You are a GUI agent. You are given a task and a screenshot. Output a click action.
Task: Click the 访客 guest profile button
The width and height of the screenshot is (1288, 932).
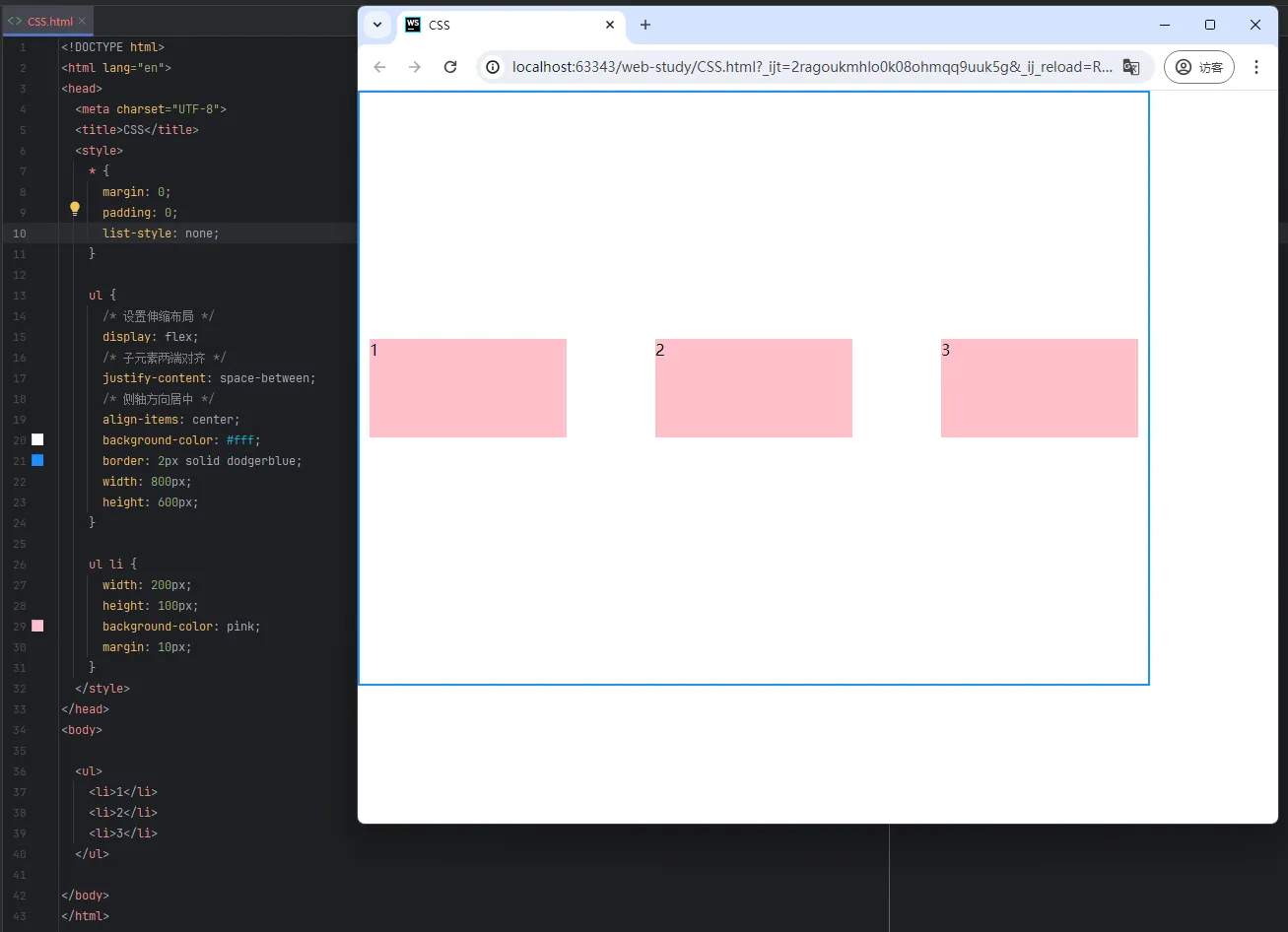1198,67
